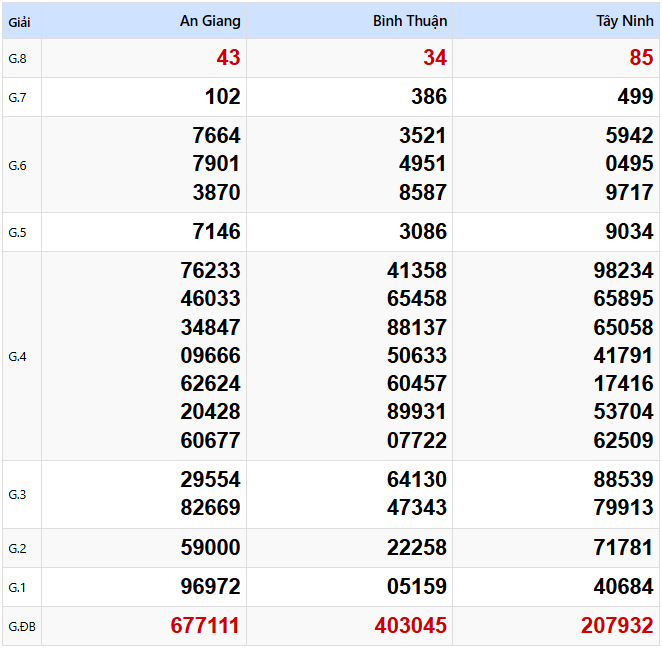
Task: Click Tây Ninh special prize 207932
Action: pos(617,625)
